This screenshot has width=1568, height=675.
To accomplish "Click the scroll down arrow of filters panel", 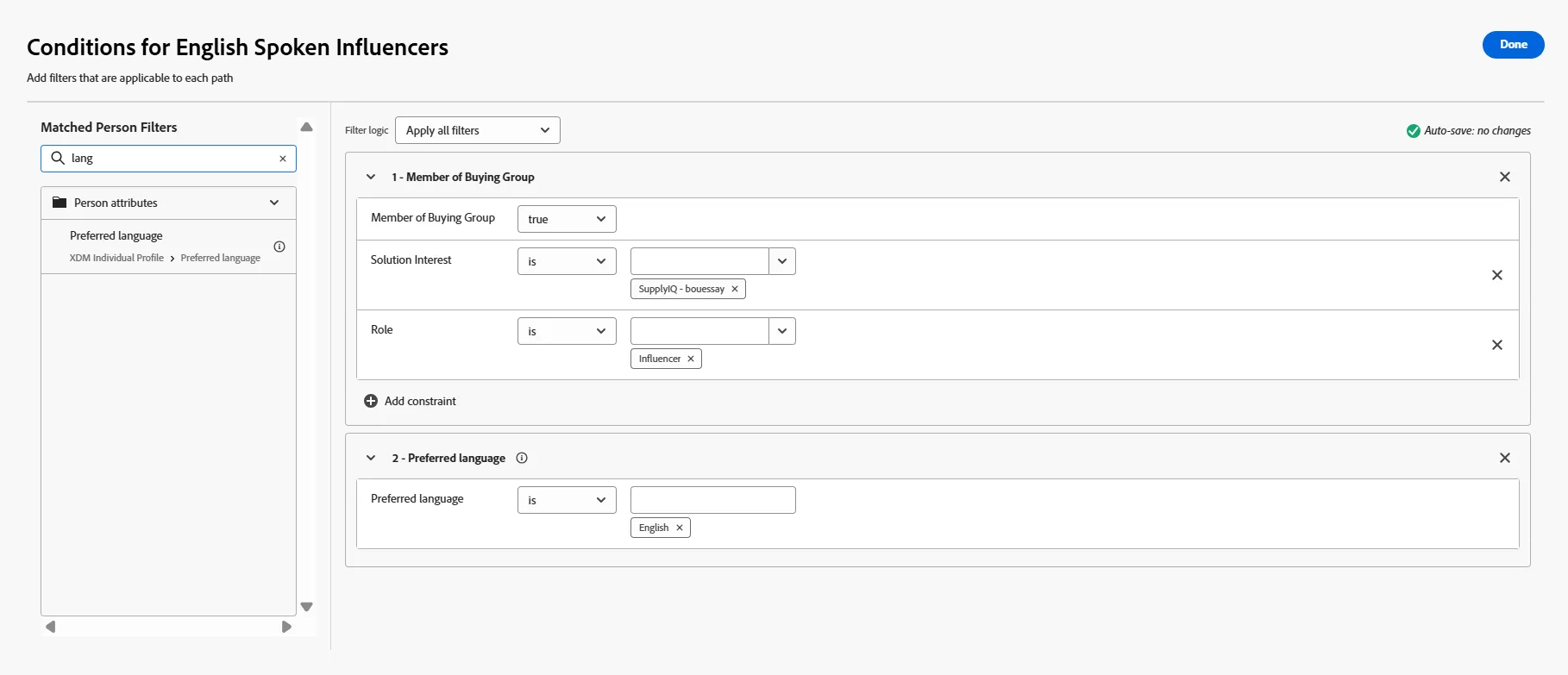I will tap(306, 607).
